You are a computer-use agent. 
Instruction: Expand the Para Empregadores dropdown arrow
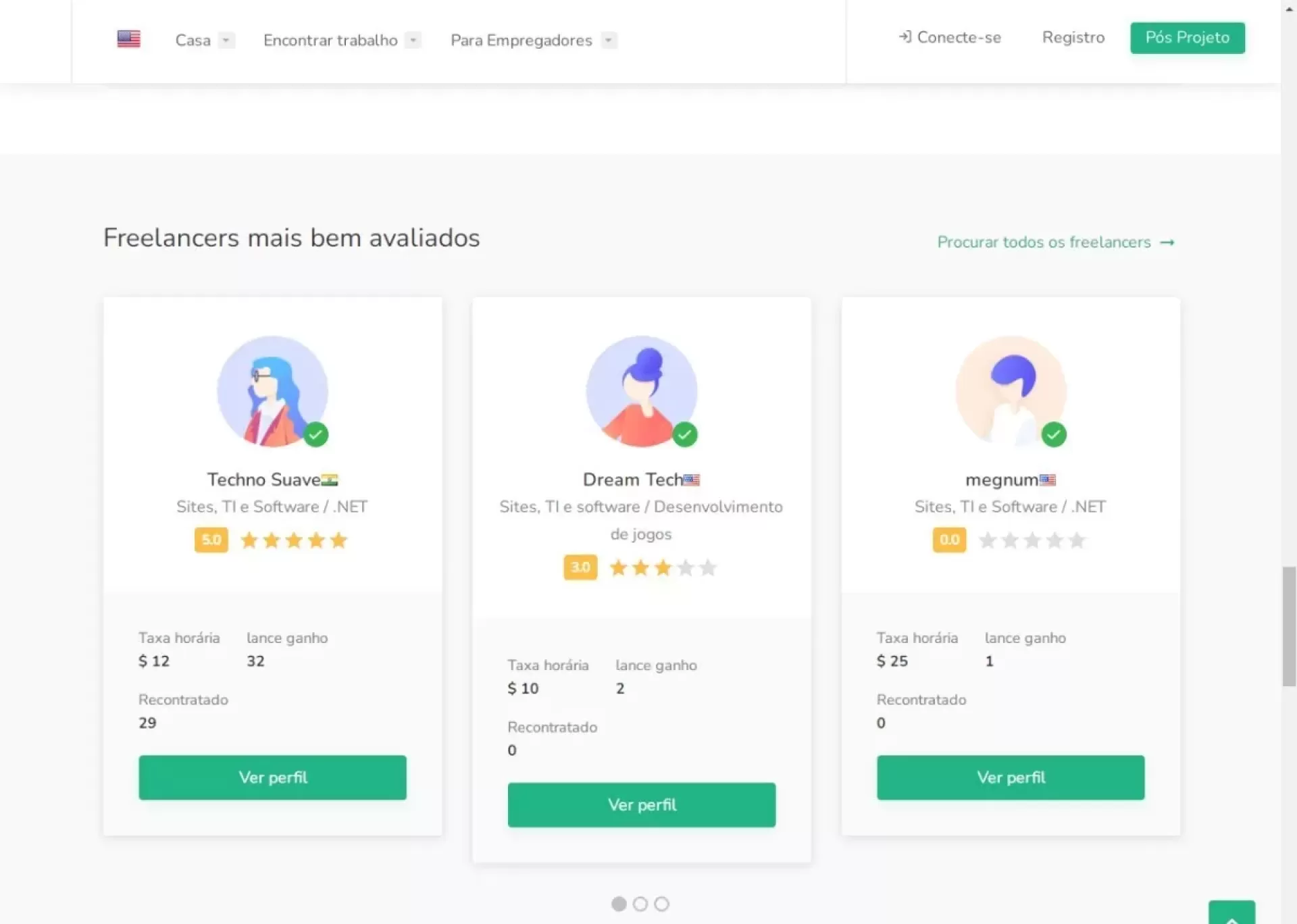click(x=609, y=41)
